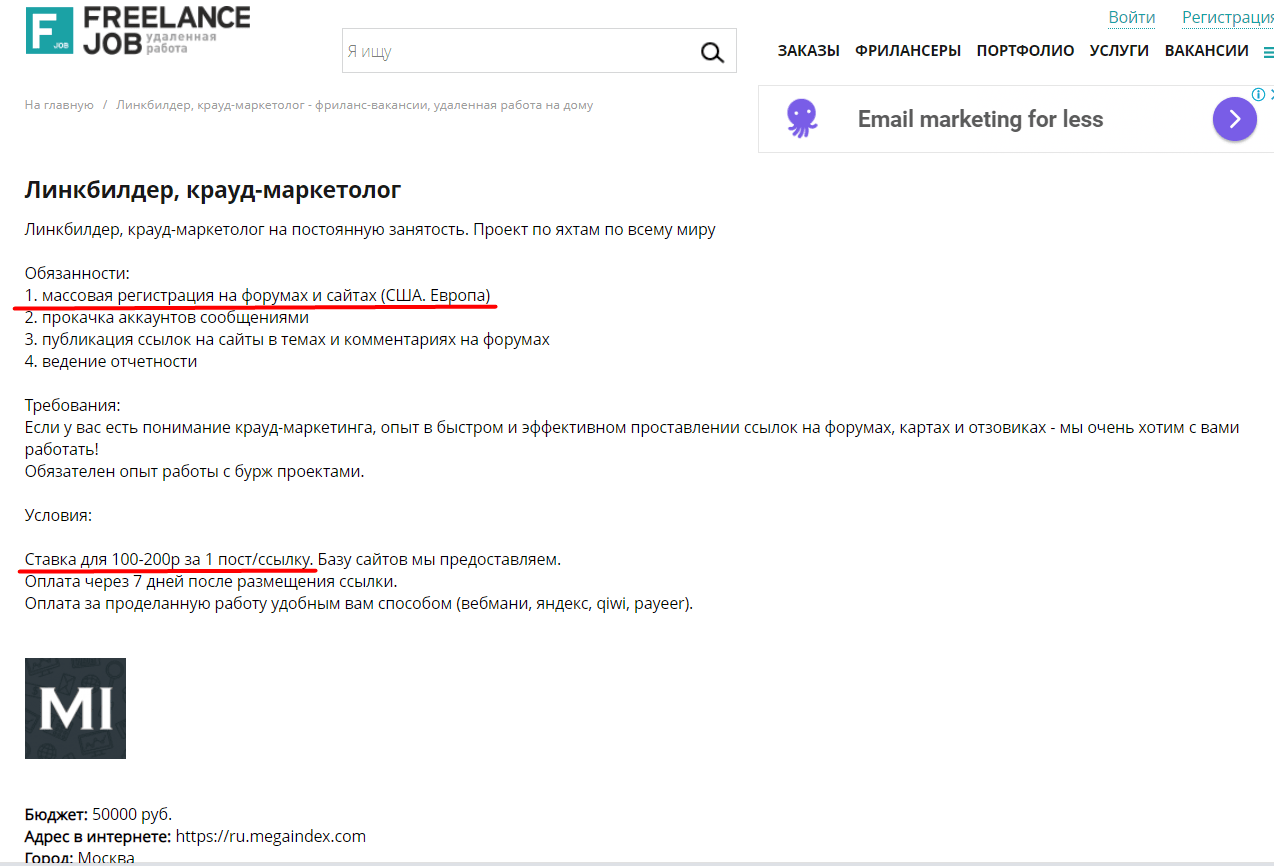Open the ЗАКАЗЫ menu item
Viewport: 1274px width, 866px height.
point(808,51)
